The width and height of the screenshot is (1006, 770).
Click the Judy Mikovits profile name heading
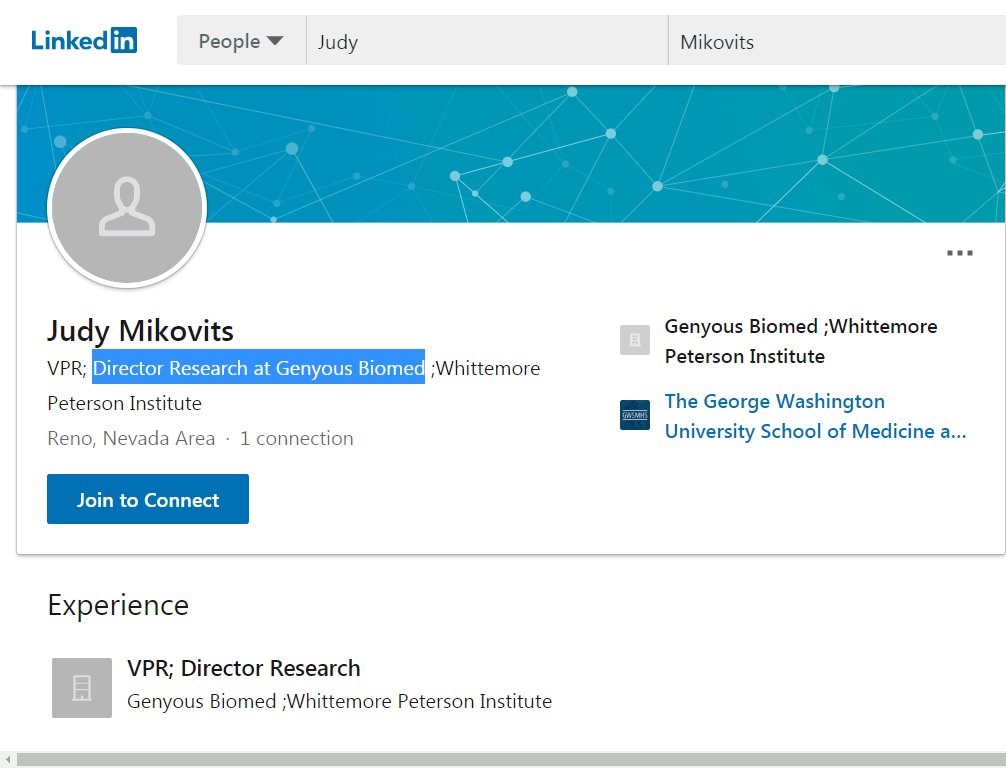[x=140, y=331]
